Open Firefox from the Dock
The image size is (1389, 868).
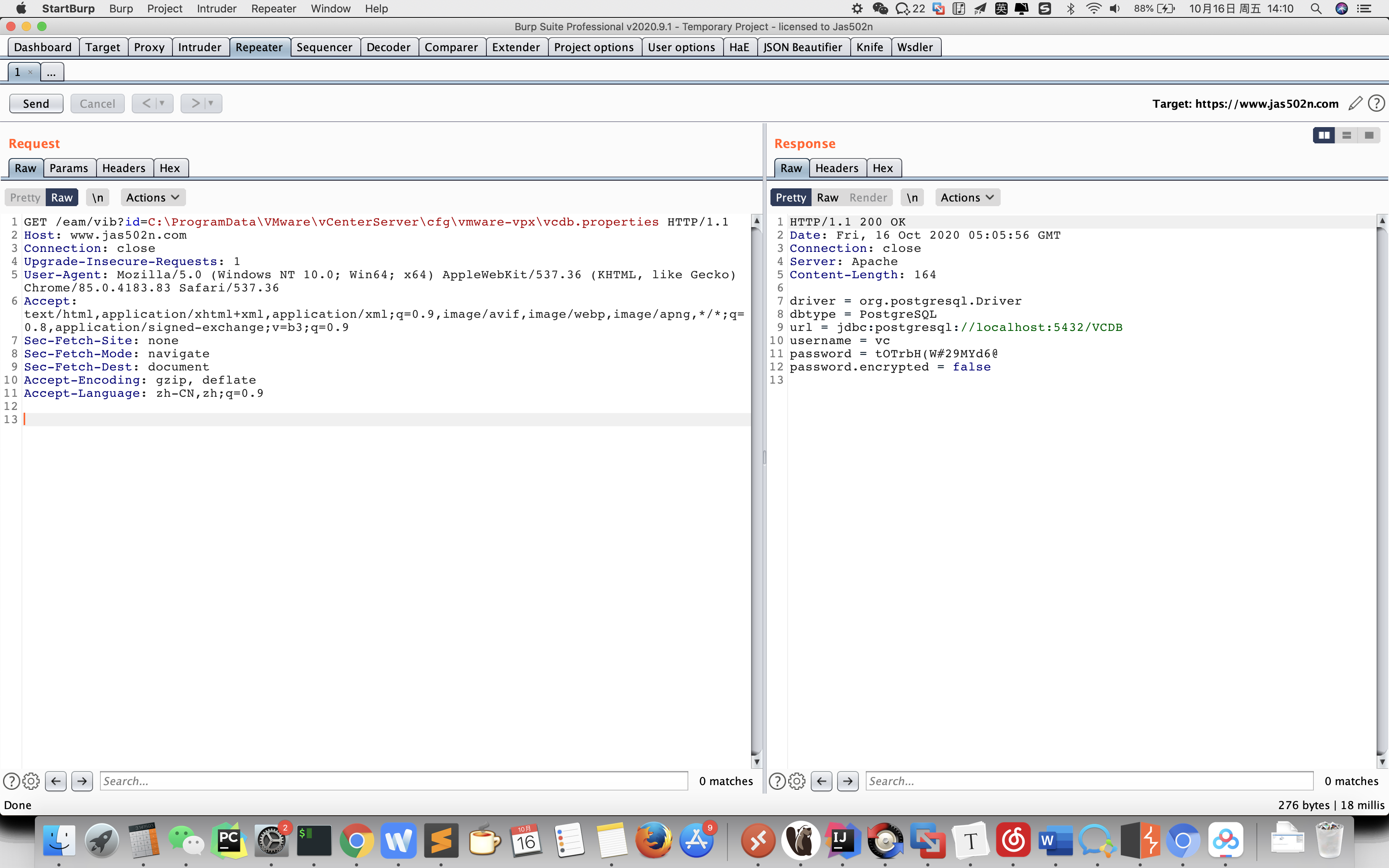[654, 841]
